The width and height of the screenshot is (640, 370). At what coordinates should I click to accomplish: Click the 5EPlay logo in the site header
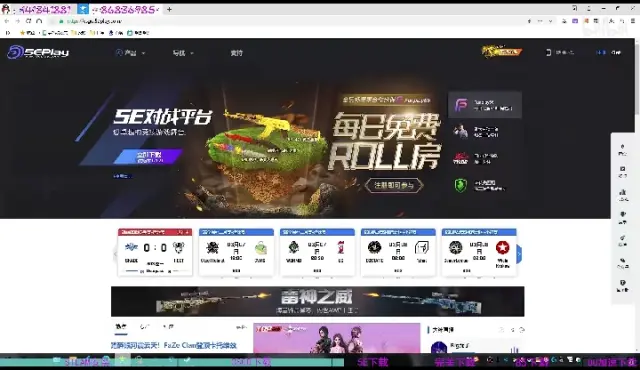click(38, 53)
